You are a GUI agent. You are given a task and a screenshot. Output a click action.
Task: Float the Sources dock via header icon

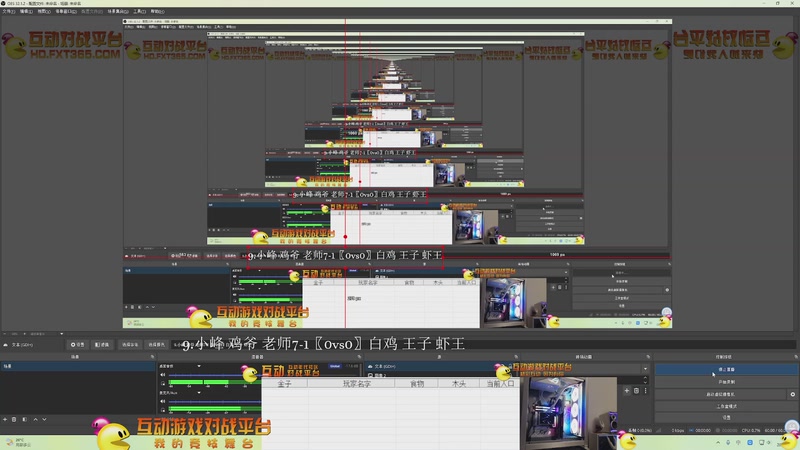click(516, 357)
